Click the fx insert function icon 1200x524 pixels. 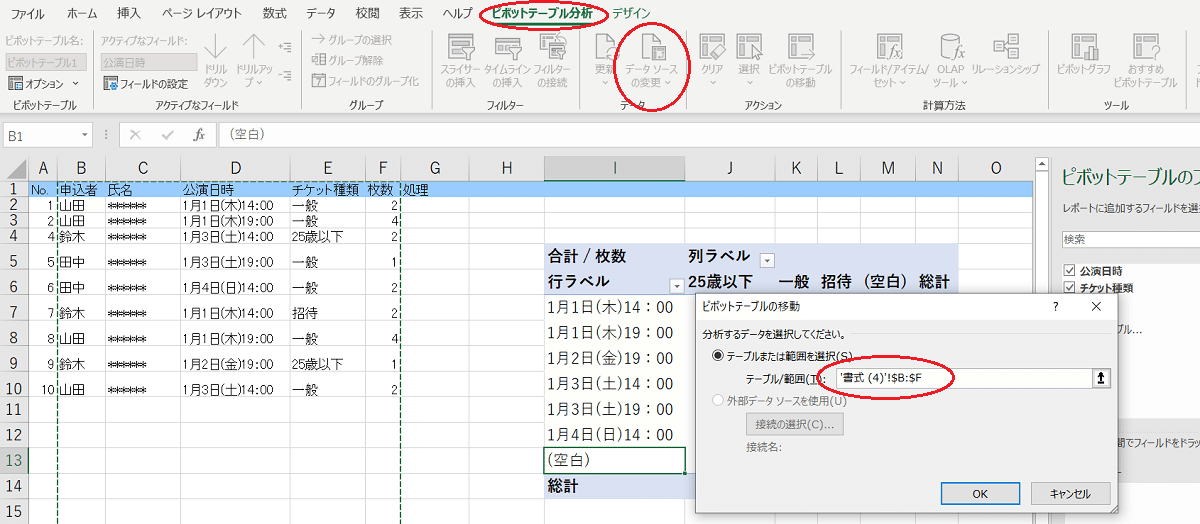click(x=199, y=134)
